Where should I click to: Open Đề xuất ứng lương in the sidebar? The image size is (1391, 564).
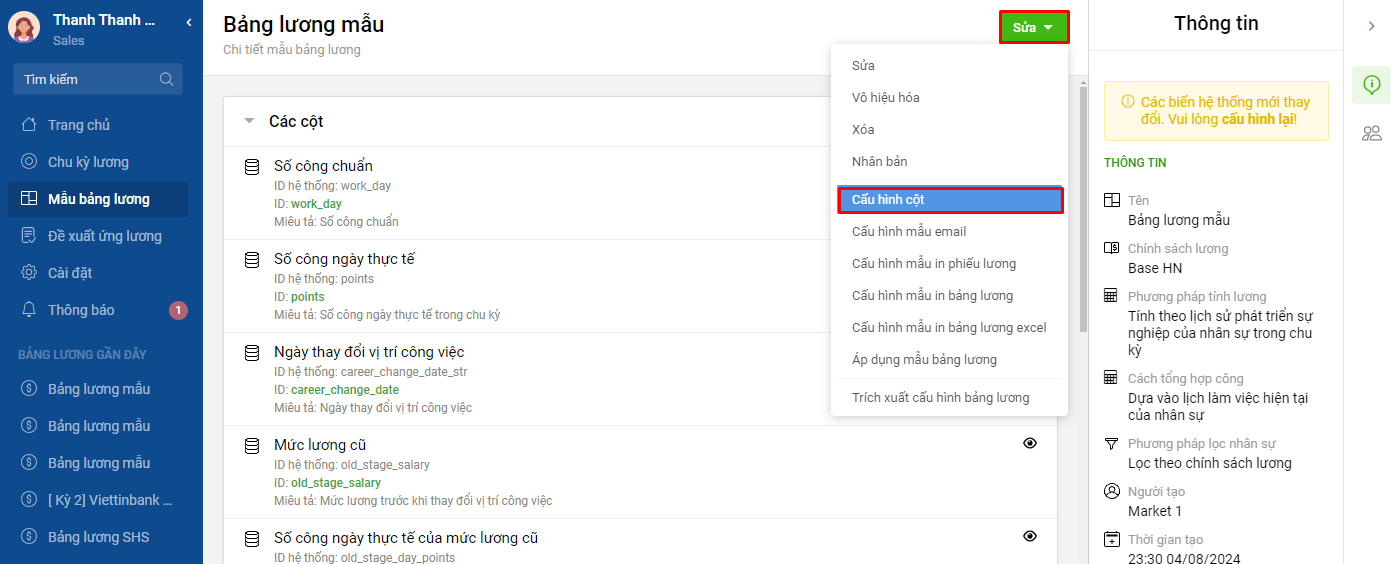point(97,236)
